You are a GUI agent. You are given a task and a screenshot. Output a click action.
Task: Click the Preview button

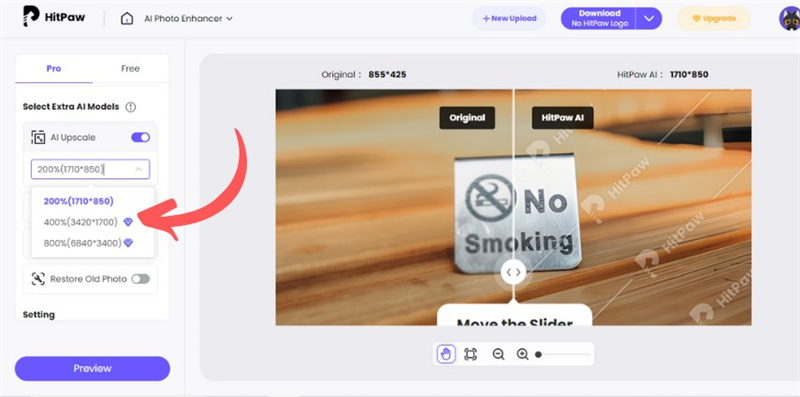pyautogui.click(x=92, y=368)
